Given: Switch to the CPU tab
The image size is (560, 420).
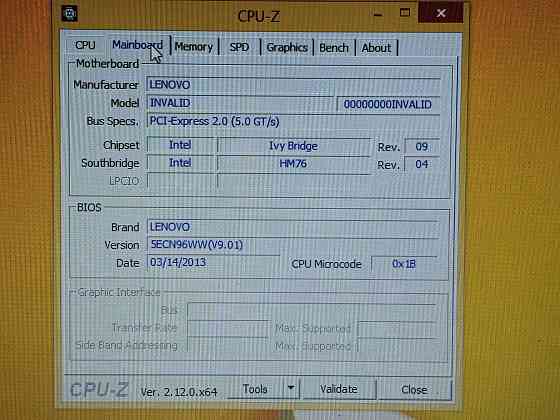Looking at the screenshot, I should 85,45.
